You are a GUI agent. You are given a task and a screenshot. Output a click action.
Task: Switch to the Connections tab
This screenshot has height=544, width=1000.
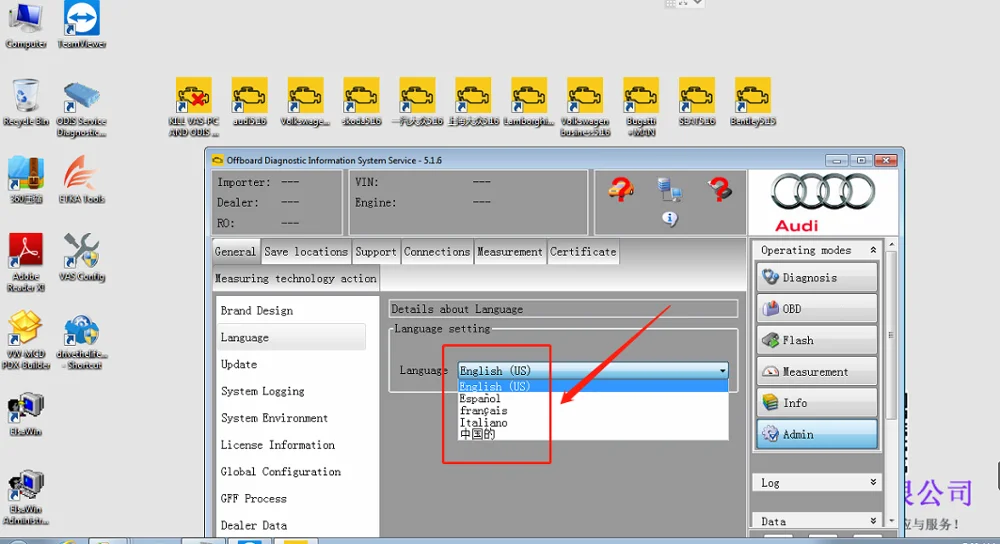point(437,252)
